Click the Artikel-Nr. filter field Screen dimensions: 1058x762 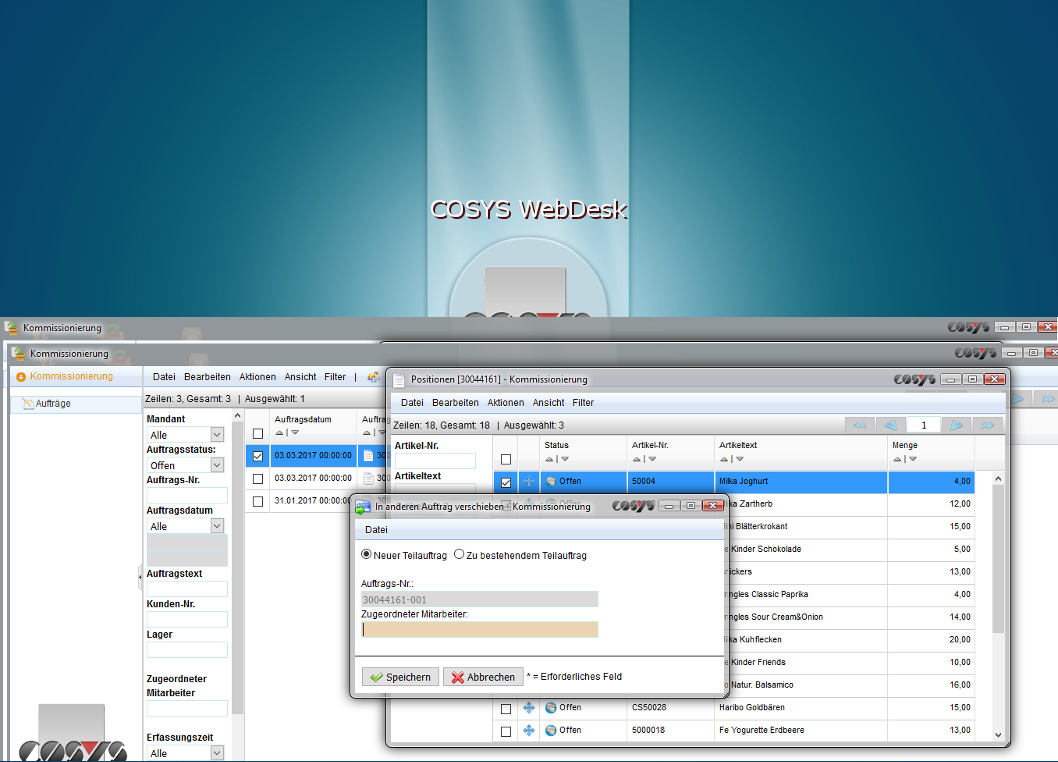[435, 461]
